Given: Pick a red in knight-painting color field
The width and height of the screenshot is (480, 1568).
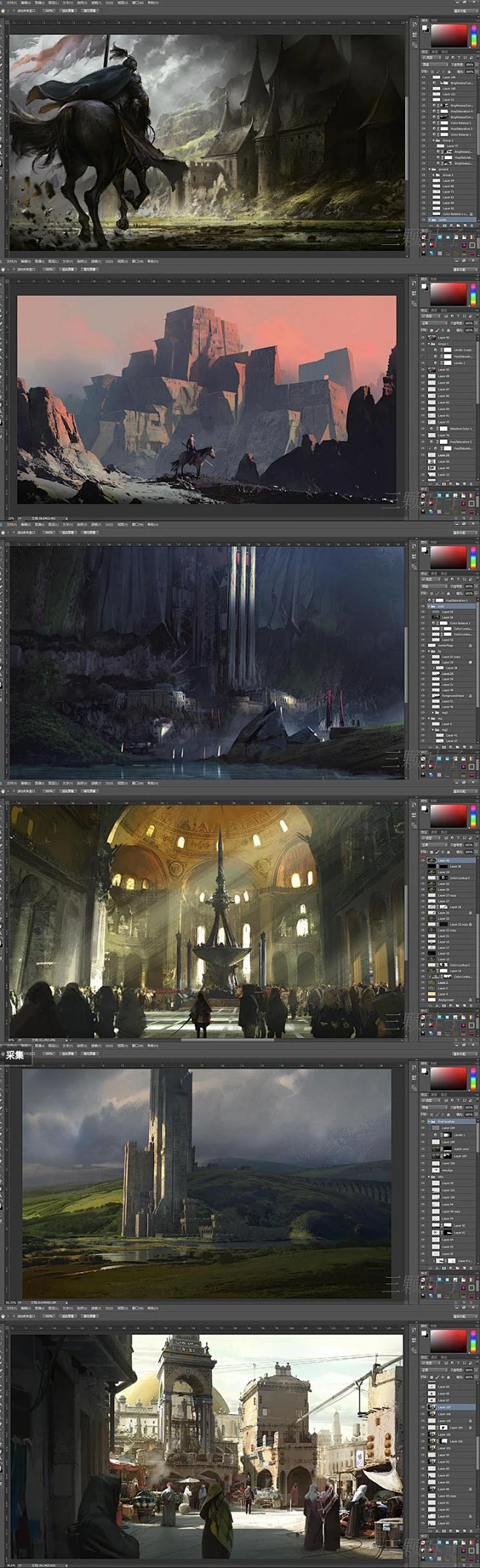Looking at the screenshot, I should (x=449, y=36).
